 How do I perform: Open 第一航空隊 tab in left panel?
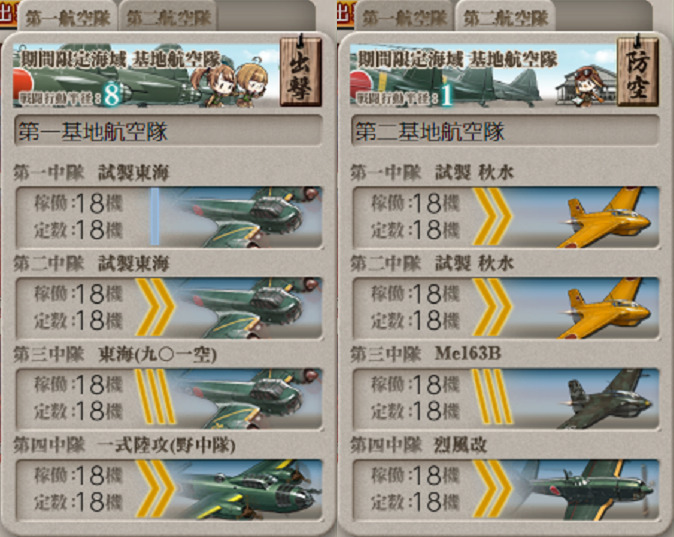tap(67, 17)
